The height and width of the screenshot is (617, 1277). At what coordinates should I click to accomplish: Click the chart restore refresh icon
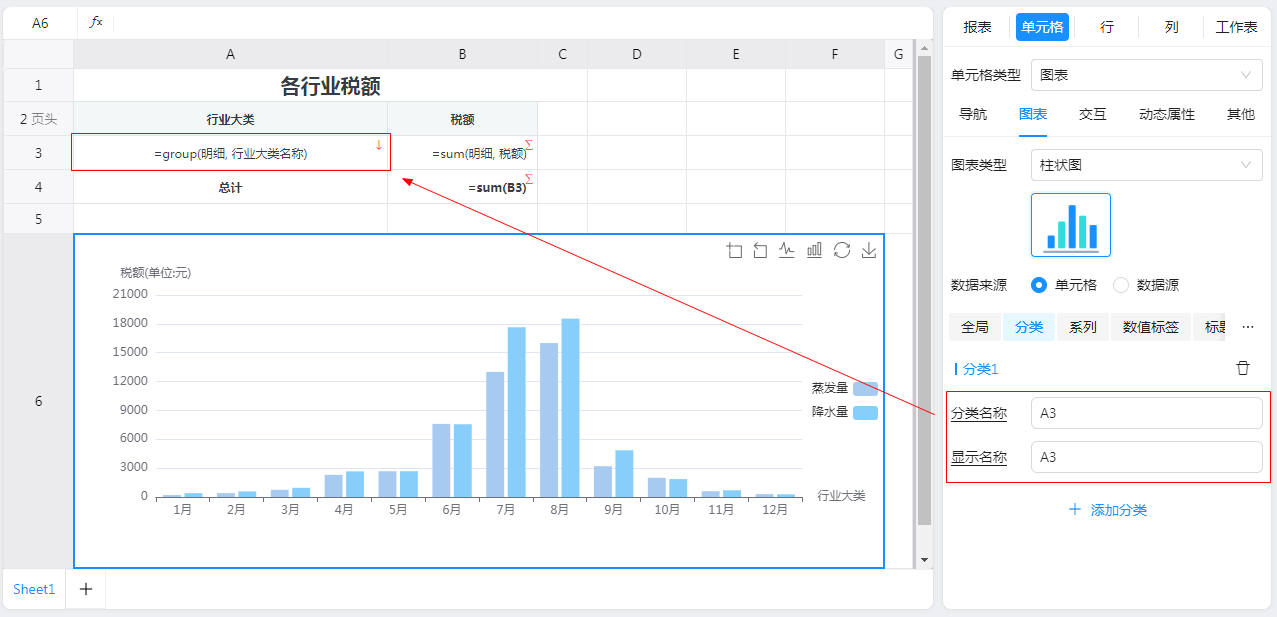[842, 251]
